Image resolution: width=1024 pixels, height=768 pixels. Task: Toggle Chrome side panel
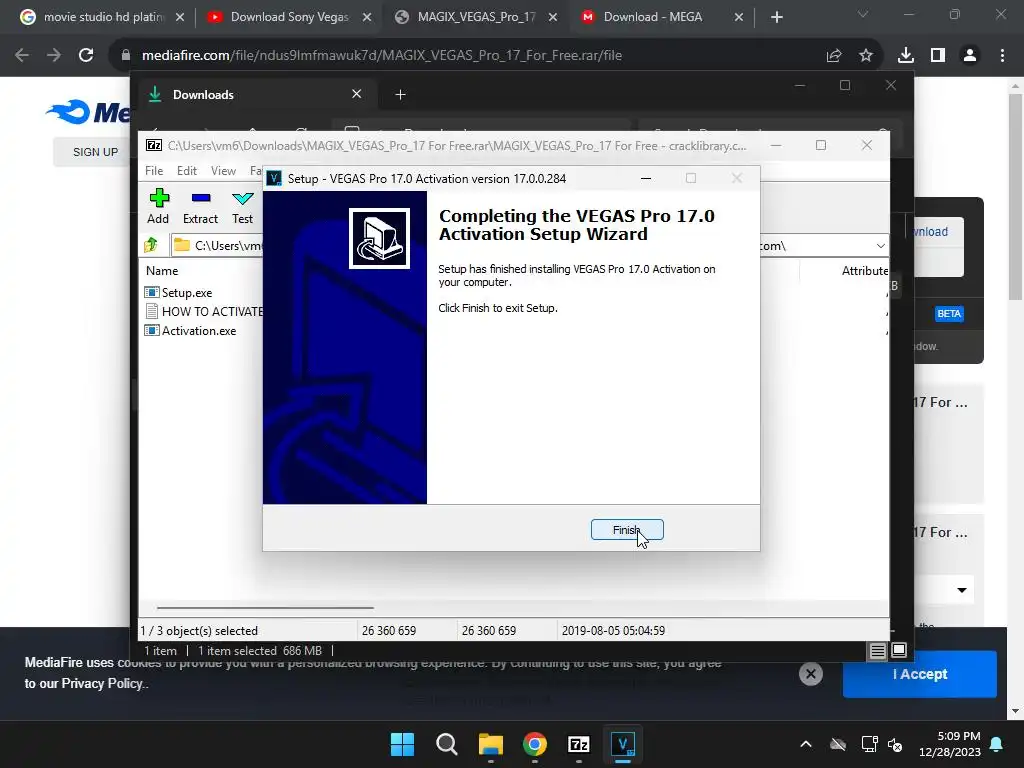point(938,56)
